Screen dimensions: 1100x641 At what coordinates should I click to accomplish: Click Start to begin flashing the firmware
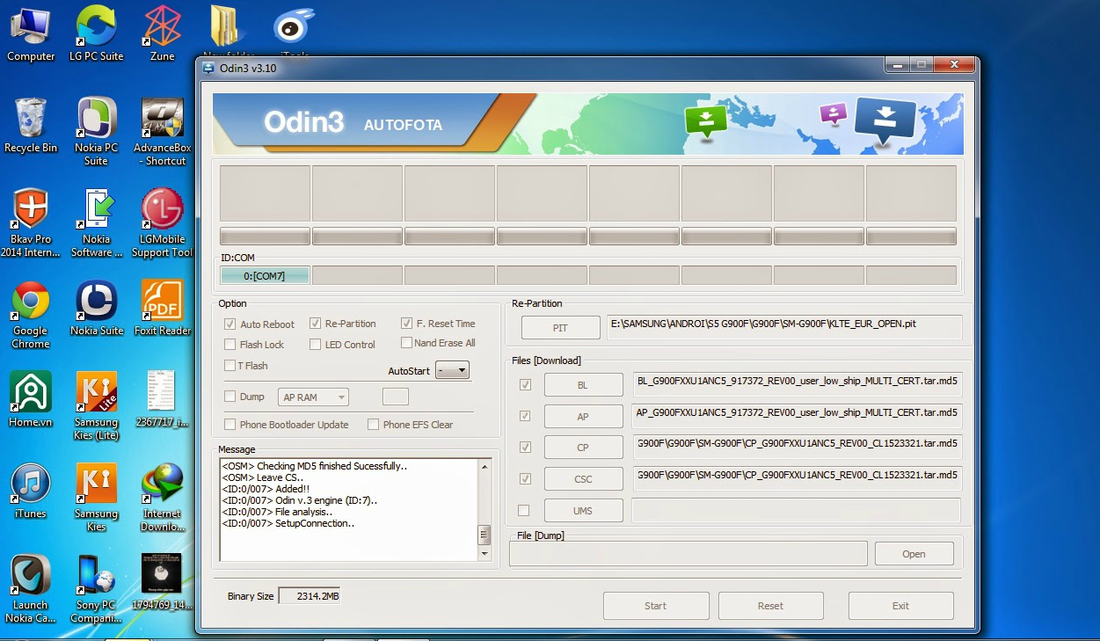tap(655, 605)
